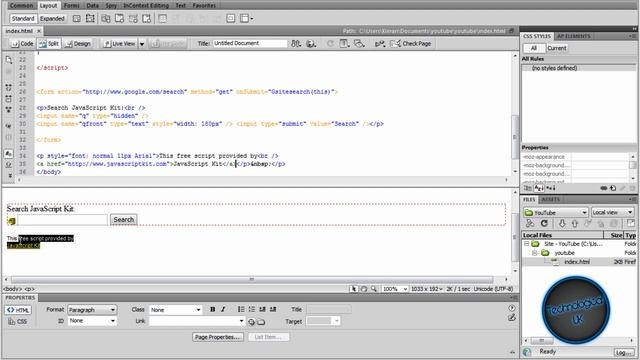Select the Zoom tool in status bar
This screenshot has height=360, width=640.
(x=374, y=289)
